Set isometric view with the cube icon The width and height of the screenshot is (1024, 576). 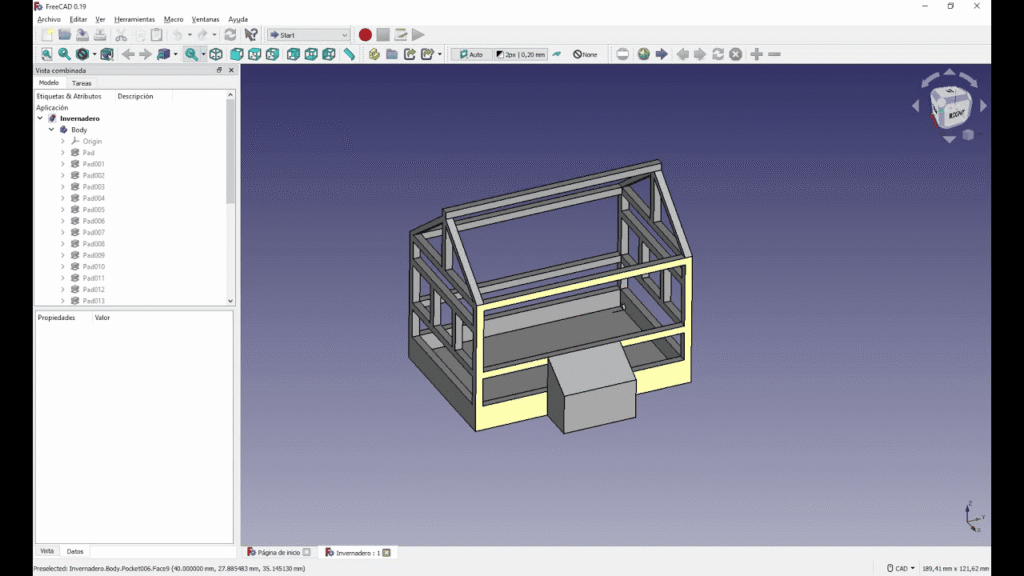(216, 54)
